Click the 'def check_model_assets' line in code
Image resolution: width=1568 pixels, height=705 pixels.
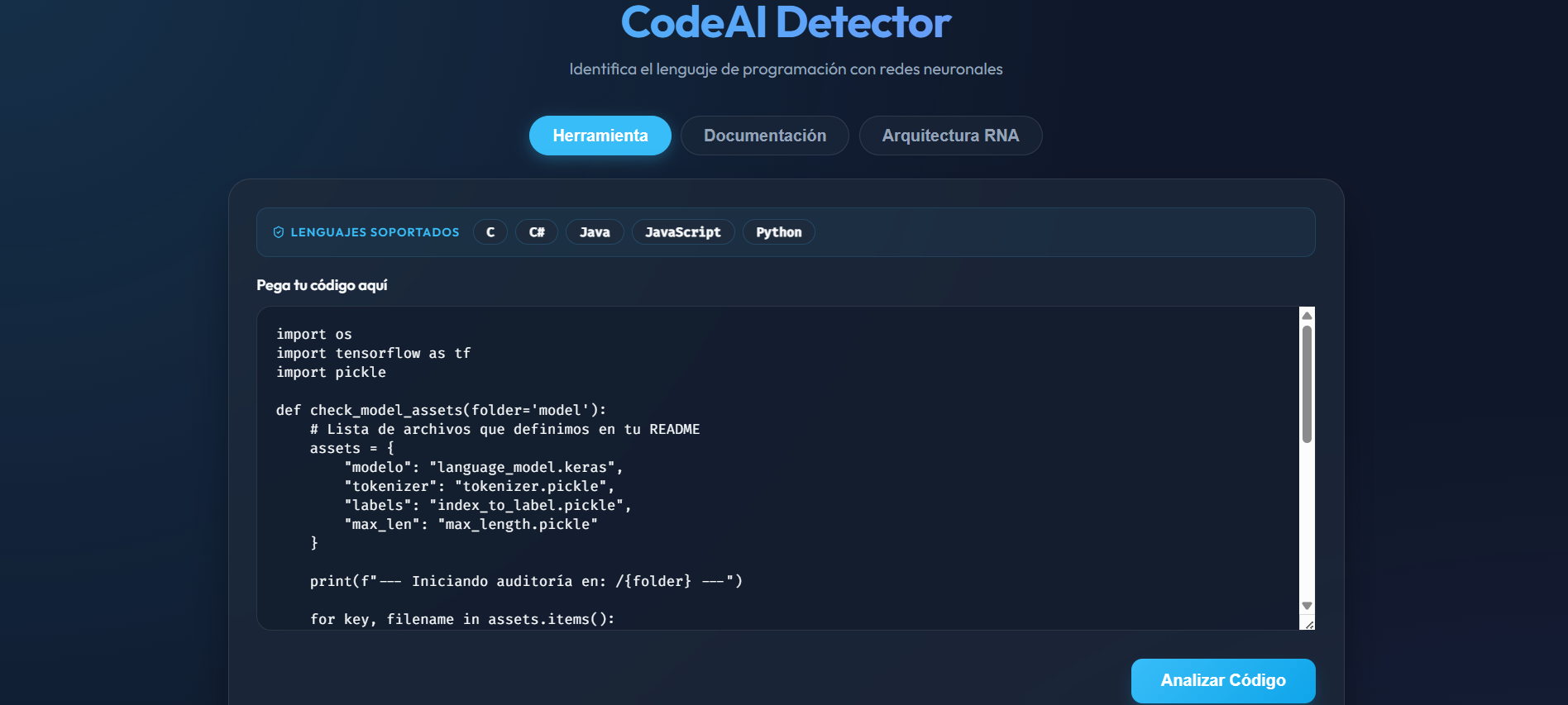[x=441, y=411]
